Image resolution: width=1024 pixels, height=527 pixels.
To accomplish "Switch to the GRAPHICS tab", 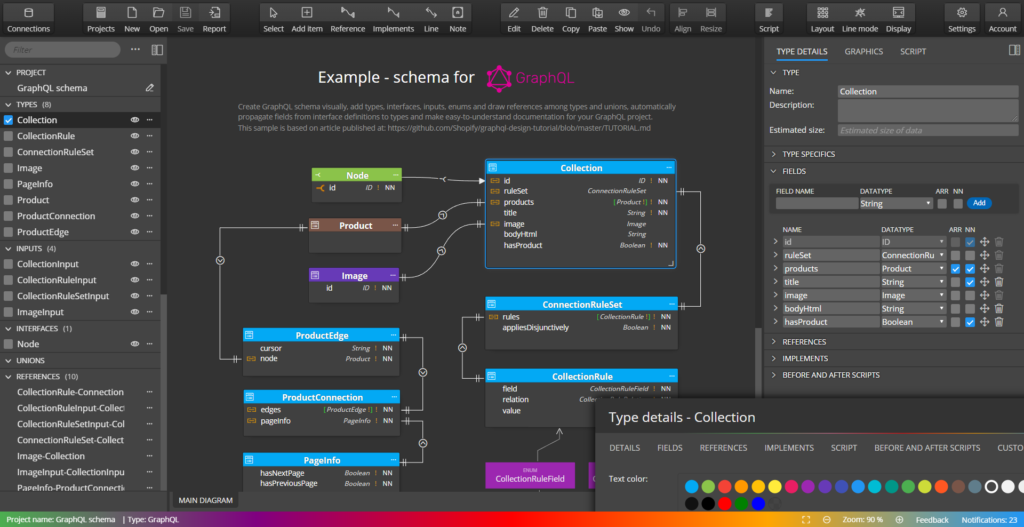I will [x=863, y=52].
